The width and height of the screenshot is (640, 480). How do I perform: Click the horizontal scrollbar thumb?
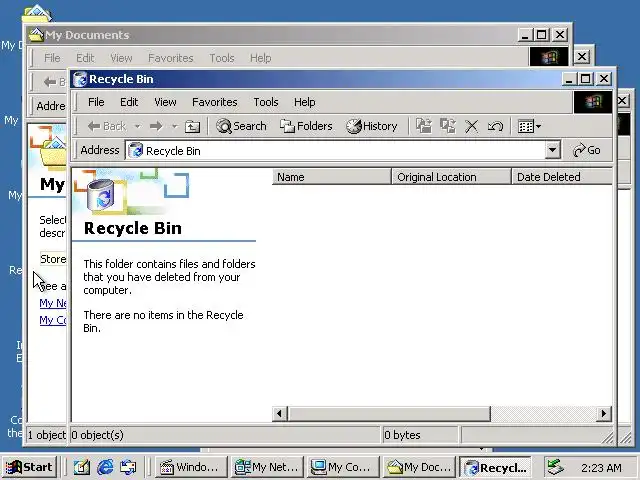[x=389, y=414]
